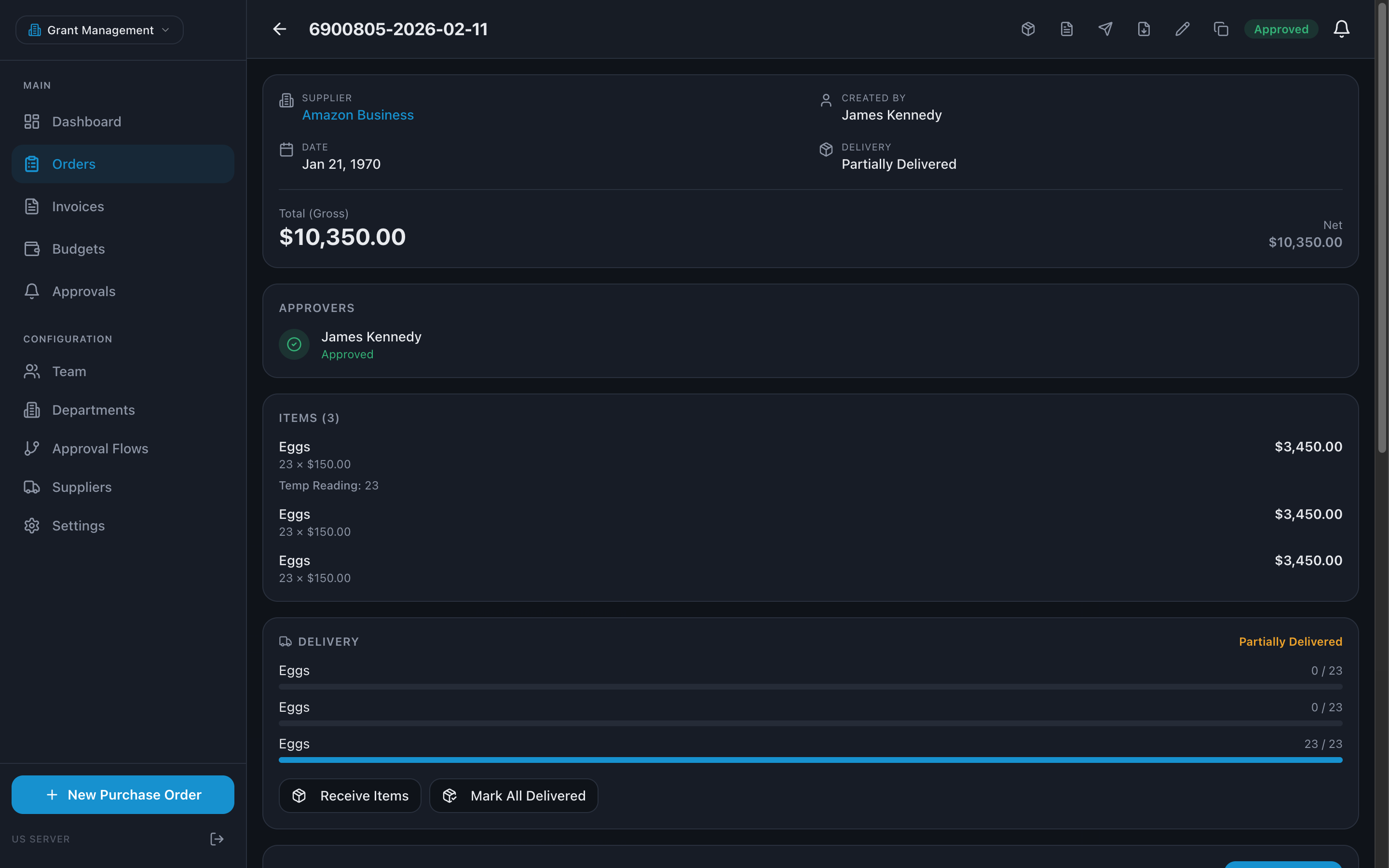Image resolution: width=1389 pixels, height=868 pixels.
Task: Click the Invoices file icon
Action: click(31, 207)
